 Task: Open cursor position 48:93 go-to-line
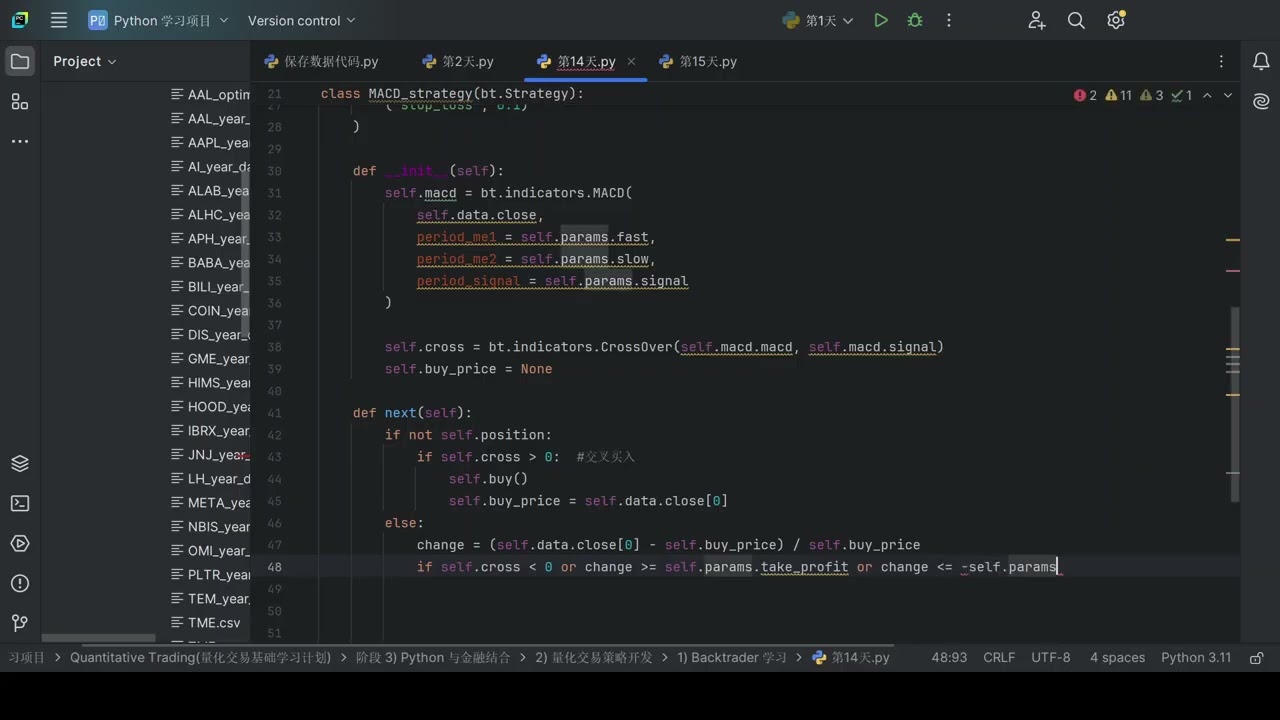(x=949, y=657)
